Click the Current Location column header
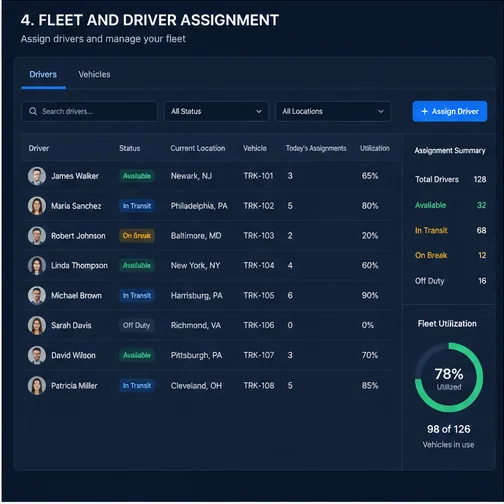The height and width of the screenshot is (504, 504). [198, 148]
